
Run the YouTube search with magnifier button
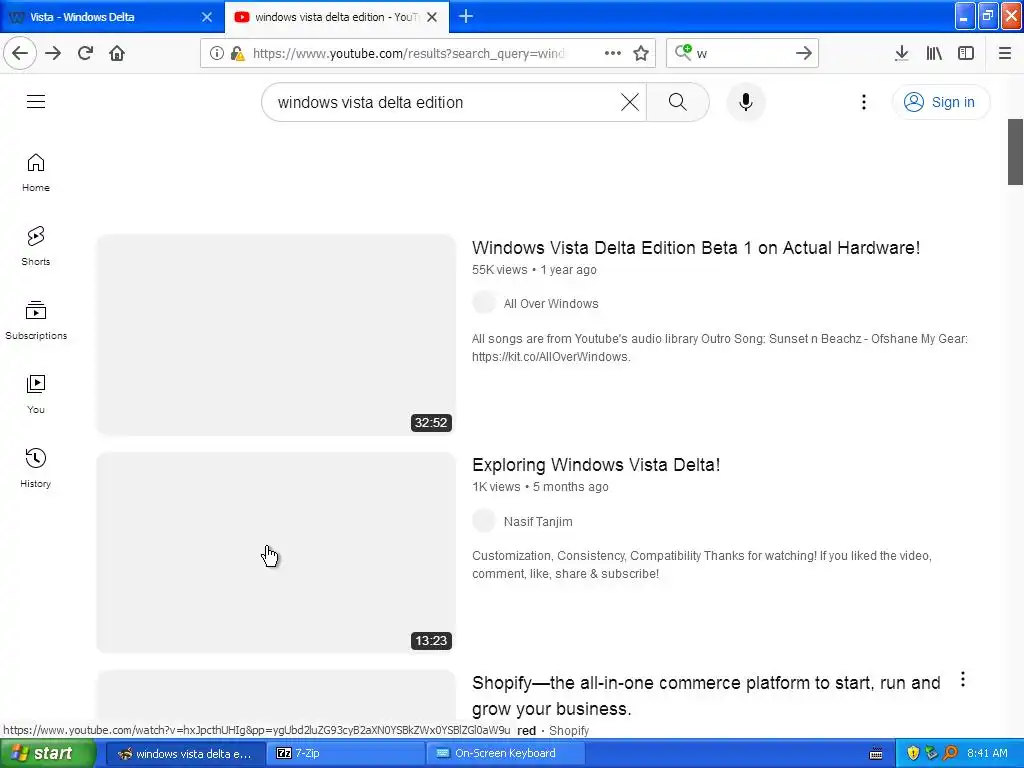(x=677, y=102)
